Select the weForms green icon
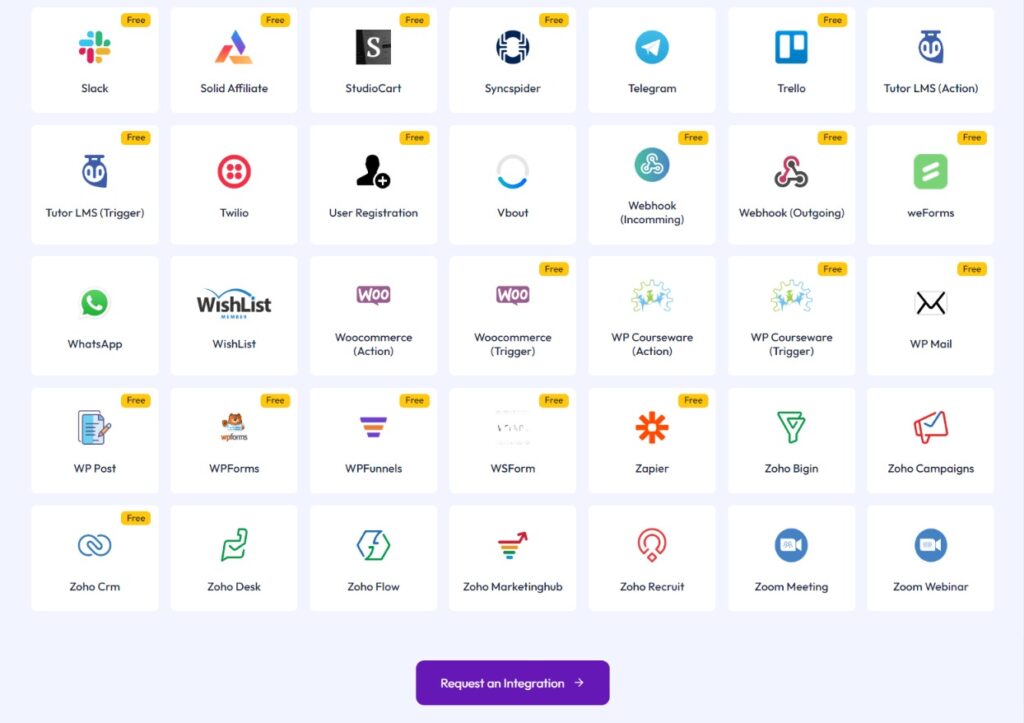This screenshot has width=1024, height=723. (931, 172)
